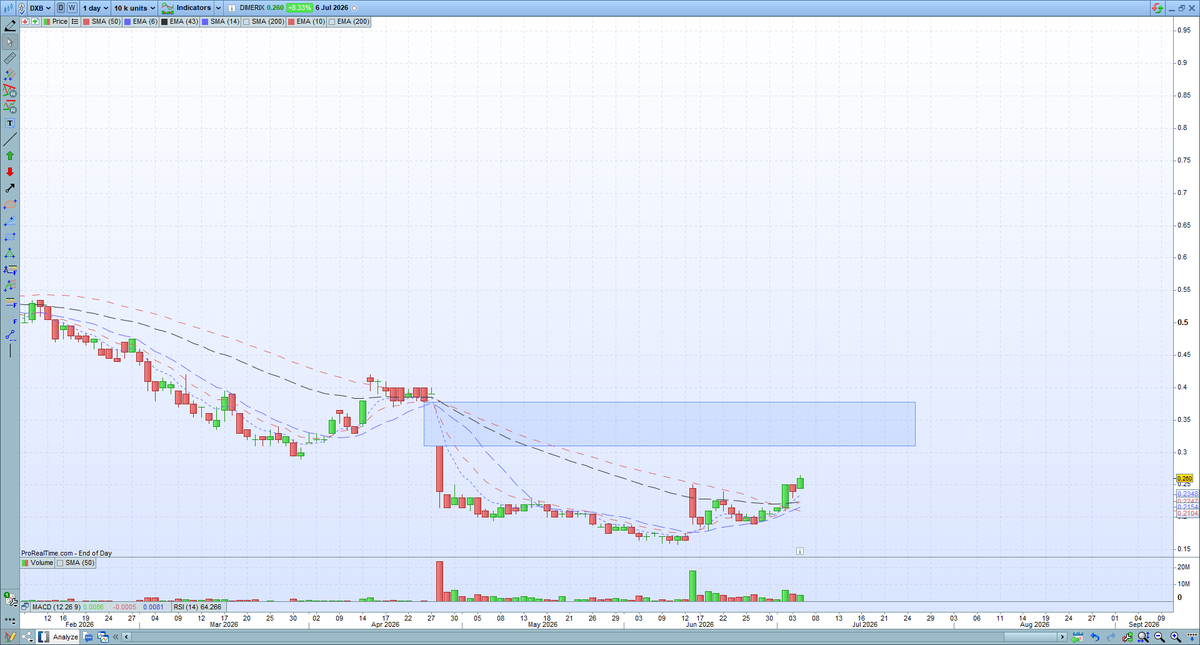Toggle the Price legend entry
Image resolution: width=1200 pixels, height=645 pixels.
(55, 21)
